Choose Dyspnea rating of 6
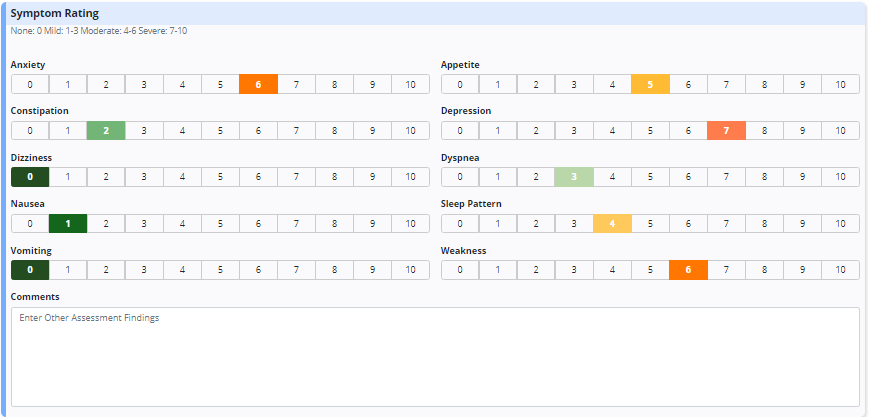The height and width of the screenshot is (417, 869). [688, 177]
